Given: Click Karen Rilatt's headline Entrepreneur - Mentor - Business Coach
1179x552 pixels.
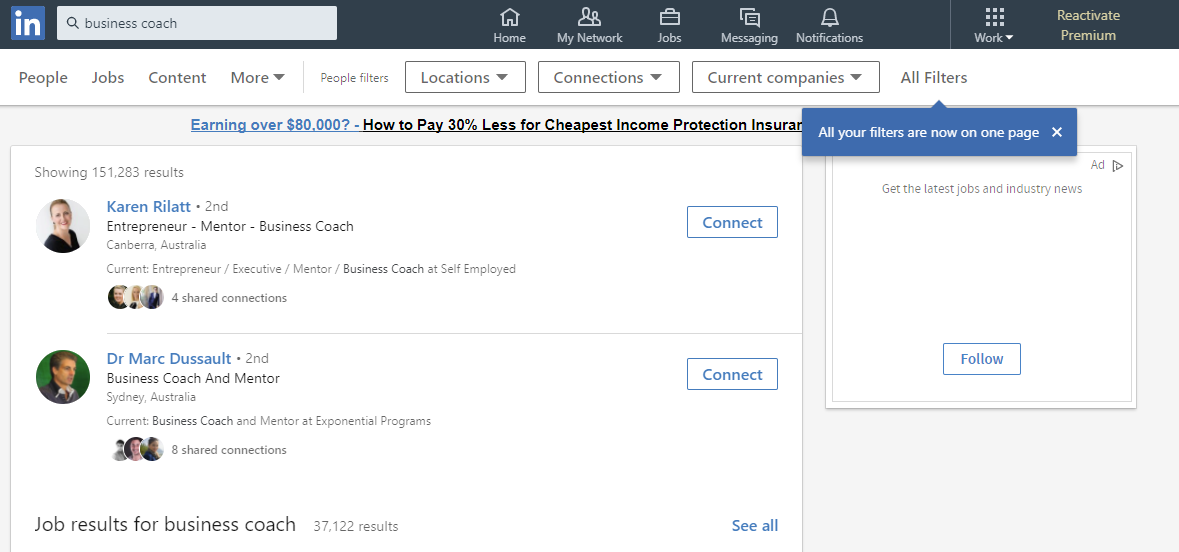Looking at the screenshot, I should click(230, 226).
